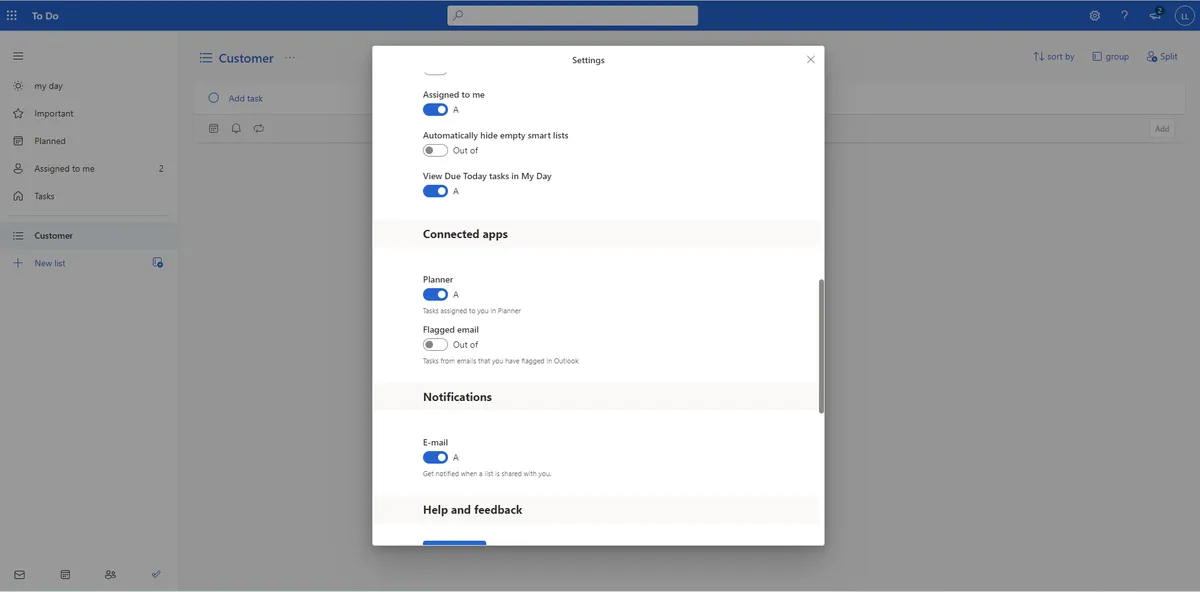Image resolution: width=1200 pixels, height=592 pixels.
Task: Click the Customer list title
Action: (x=246, y=58)
